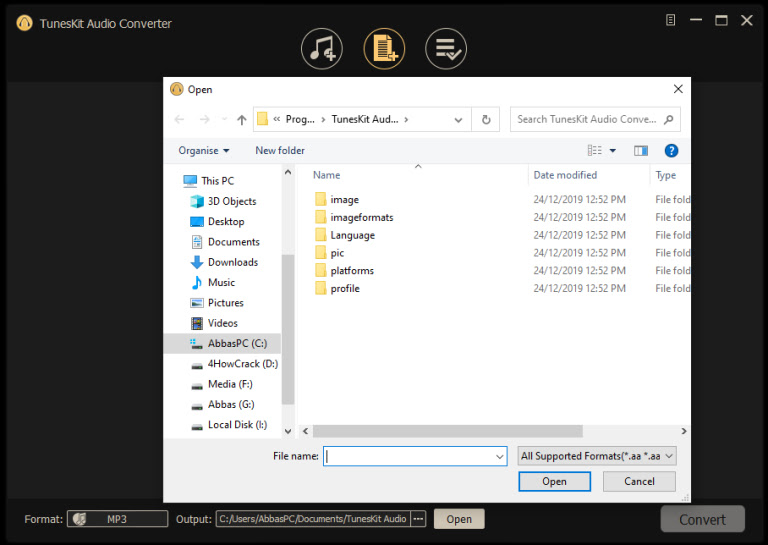Select the image folder icon

pos(320,199)
